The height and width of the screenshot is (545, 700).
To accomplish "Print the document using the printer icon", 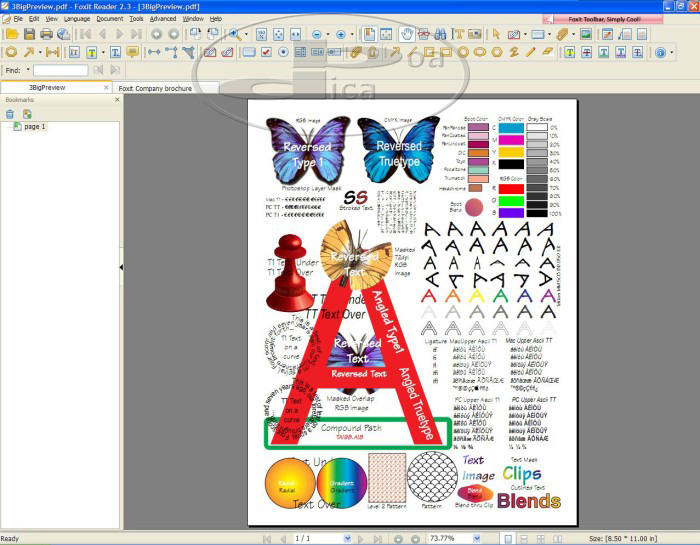I will [x=46, y=34].
